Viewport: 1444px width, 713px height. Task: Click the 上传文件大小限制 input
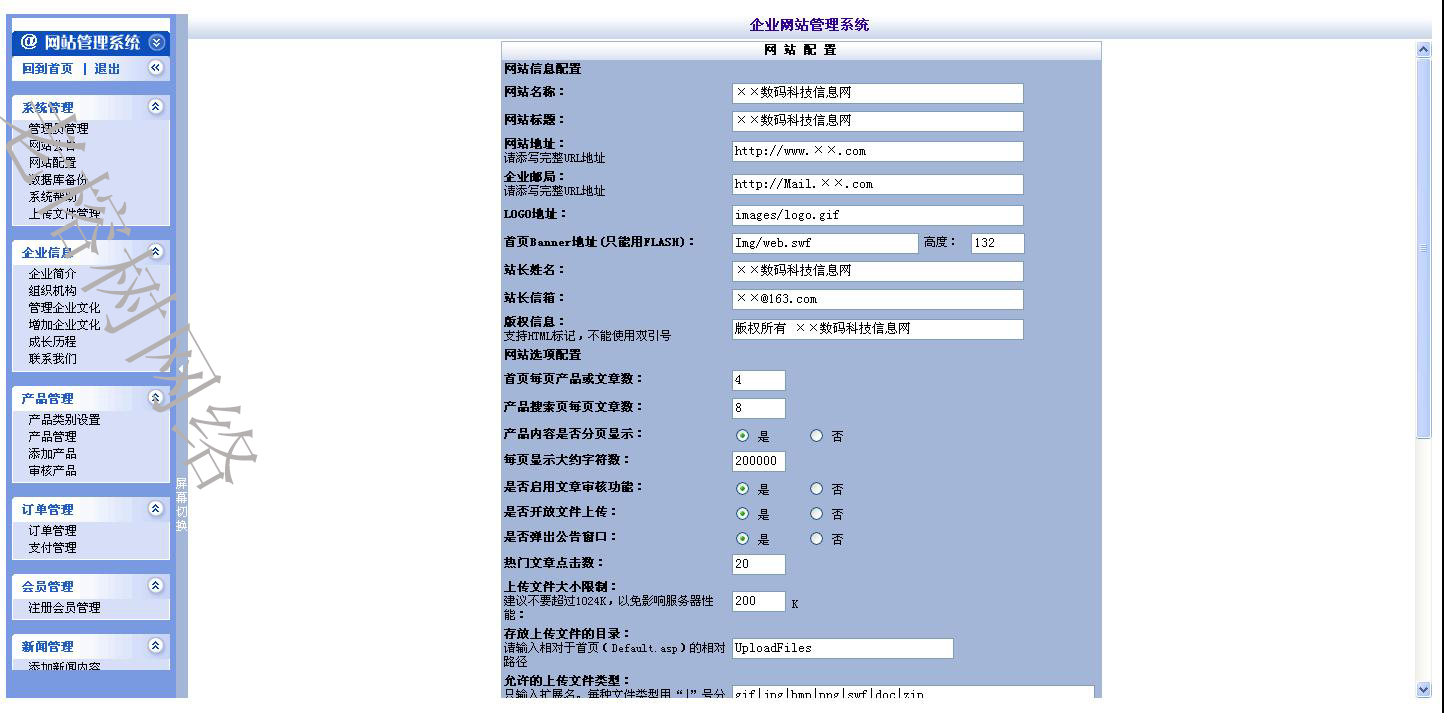click(x=759, y=601)
